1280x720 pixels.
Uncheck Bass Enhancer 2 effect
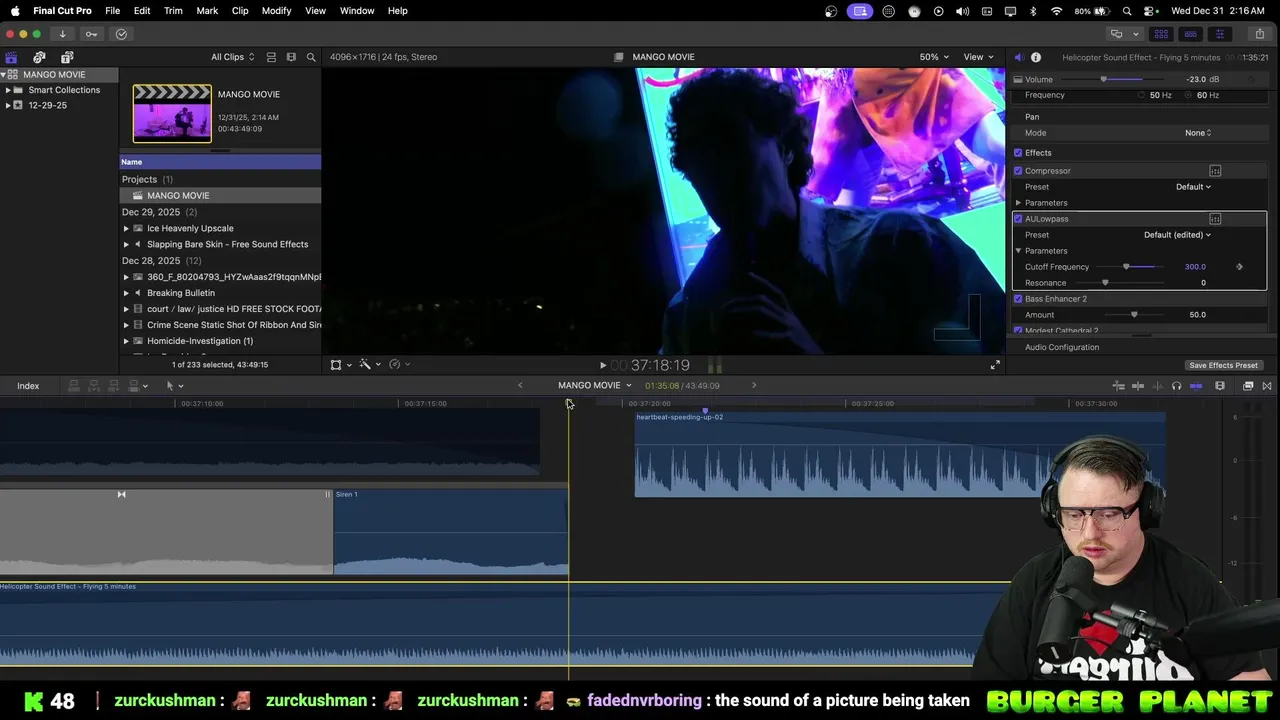[1018, 299]
